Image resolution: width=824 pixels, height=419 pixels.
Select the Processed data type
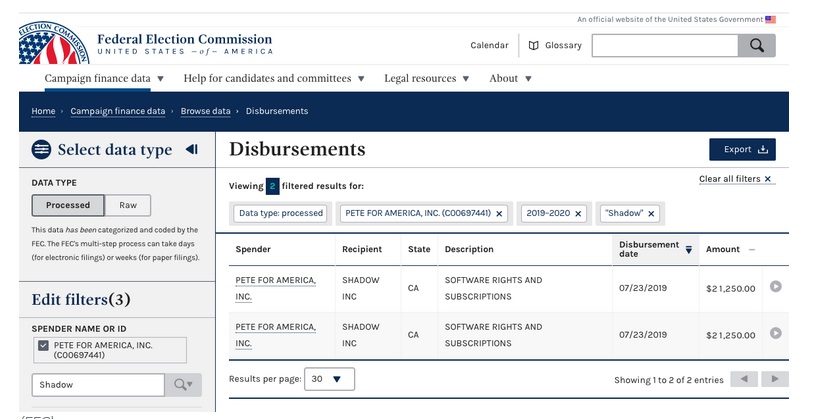click(68, 205)
